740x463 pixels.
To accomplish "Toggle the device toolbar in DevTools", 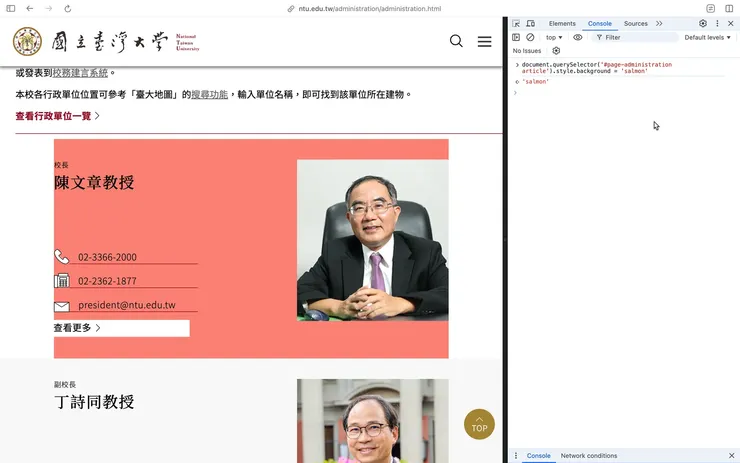I will 530,24.
